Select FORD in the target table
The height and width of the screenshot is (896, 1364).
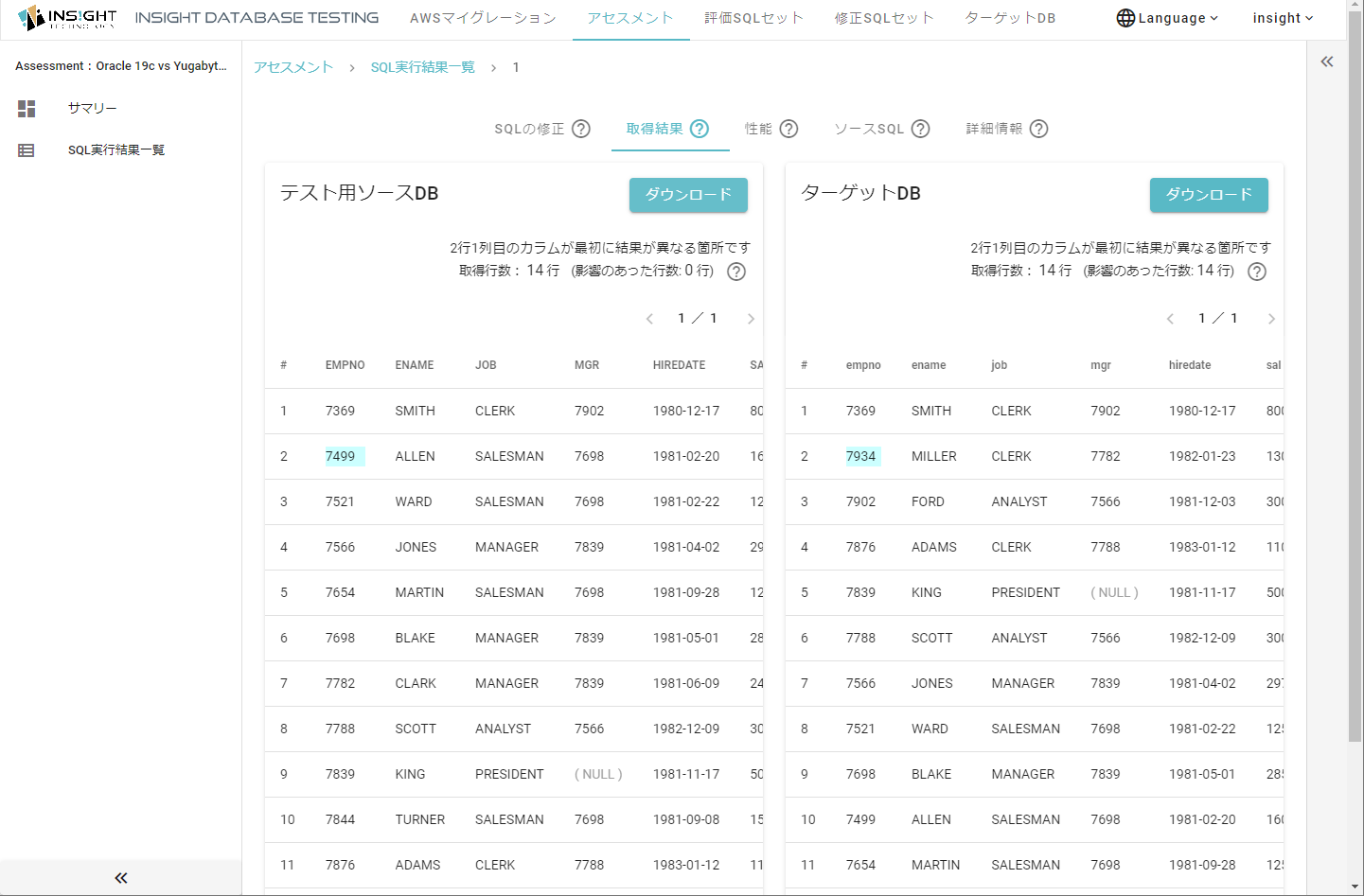coord(928,501)
